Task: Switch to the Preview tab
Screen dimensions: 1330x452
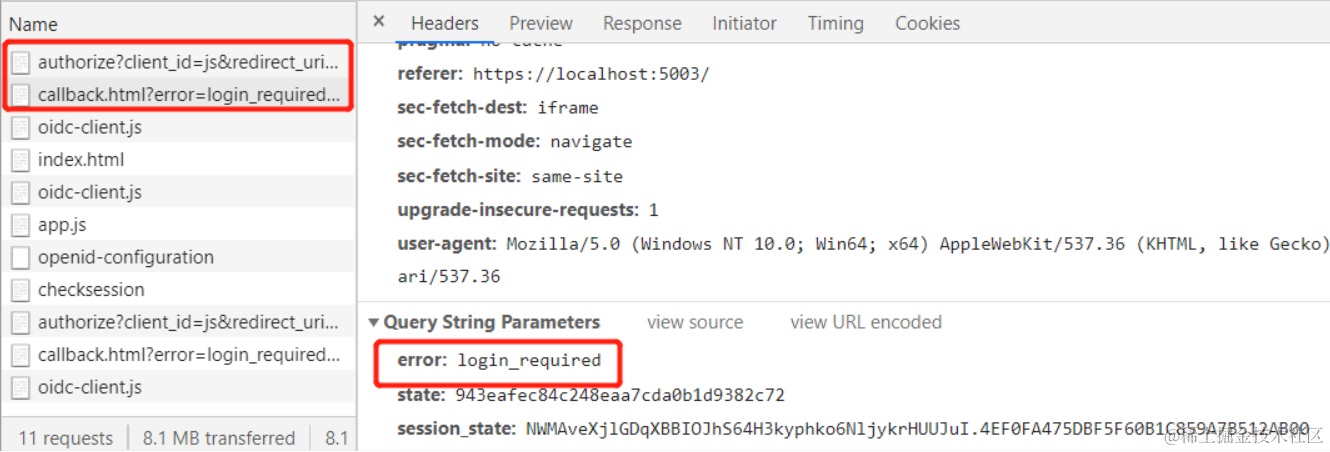Action: [x=541, y=23]
